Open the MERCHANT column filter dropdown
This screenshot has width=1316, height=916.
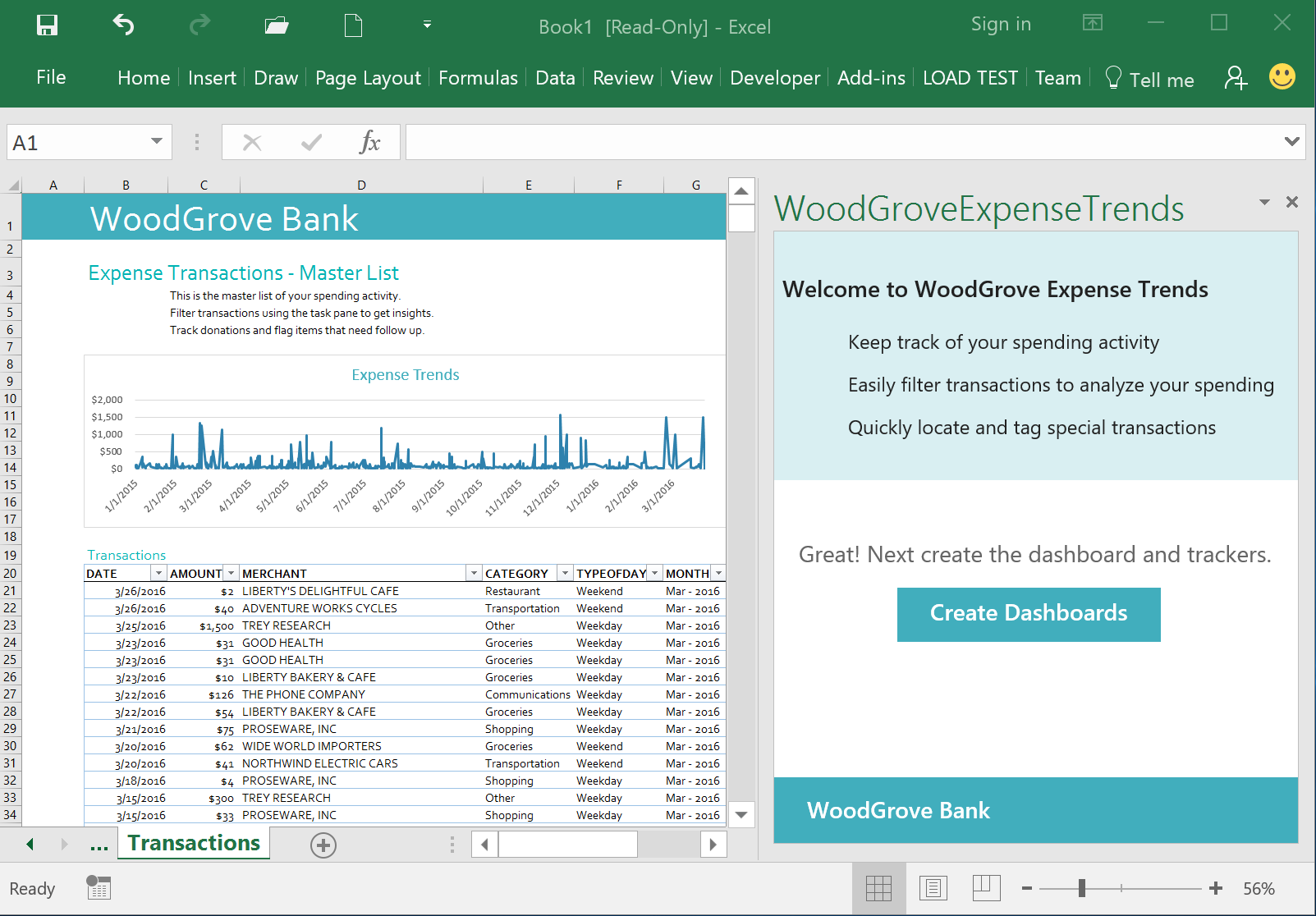click(x=474, y=573)
